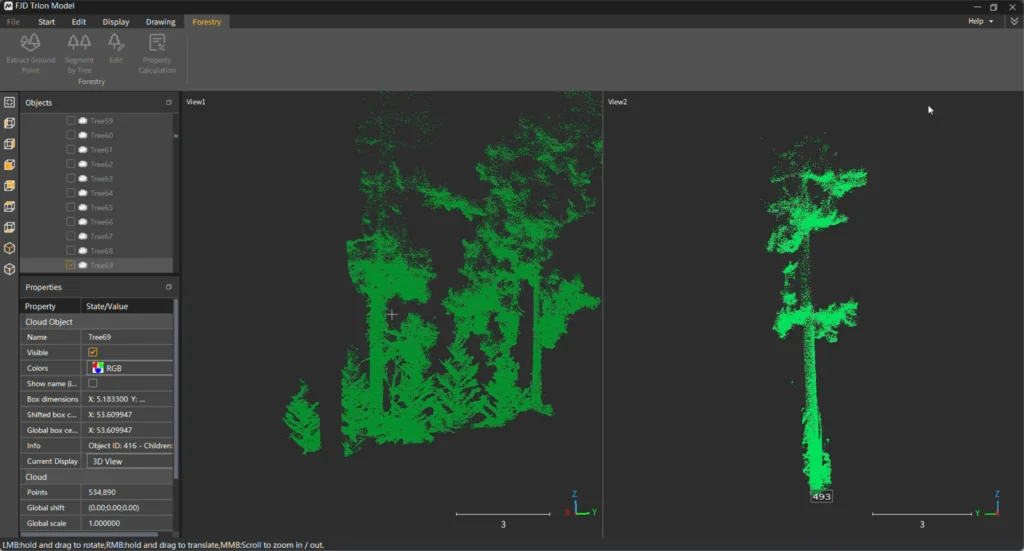The width and height of the screenshot is (1024, 551).
Task: Click the zoom-to-fit icon in side toolbar
Action: tap(9, 102)
